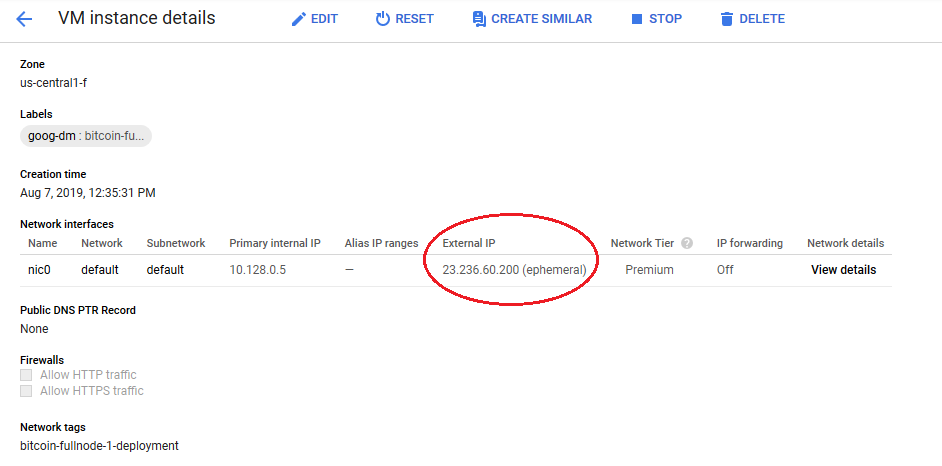This screenshot has width=942, height=466.
Task: Select network tag bitcoin-fullnode-1-deployment
Action: click(x=99, y=446)
